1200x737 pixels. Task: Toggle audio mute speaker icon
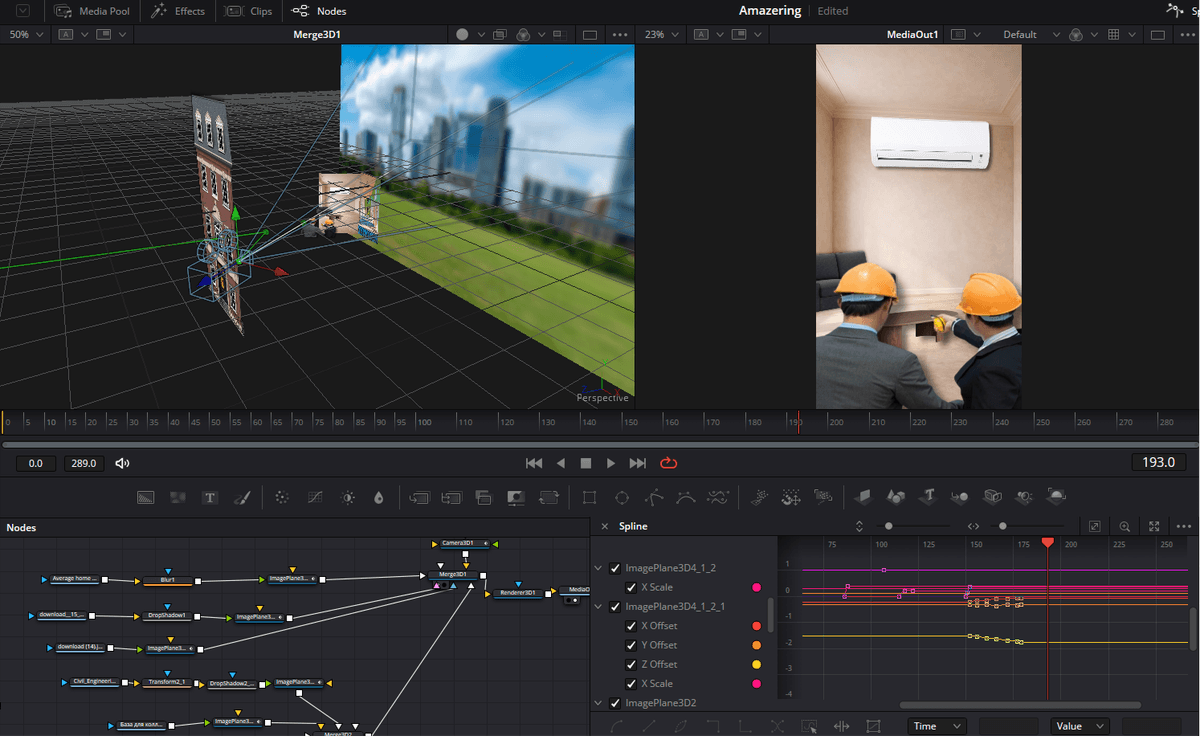pos(123,463)
